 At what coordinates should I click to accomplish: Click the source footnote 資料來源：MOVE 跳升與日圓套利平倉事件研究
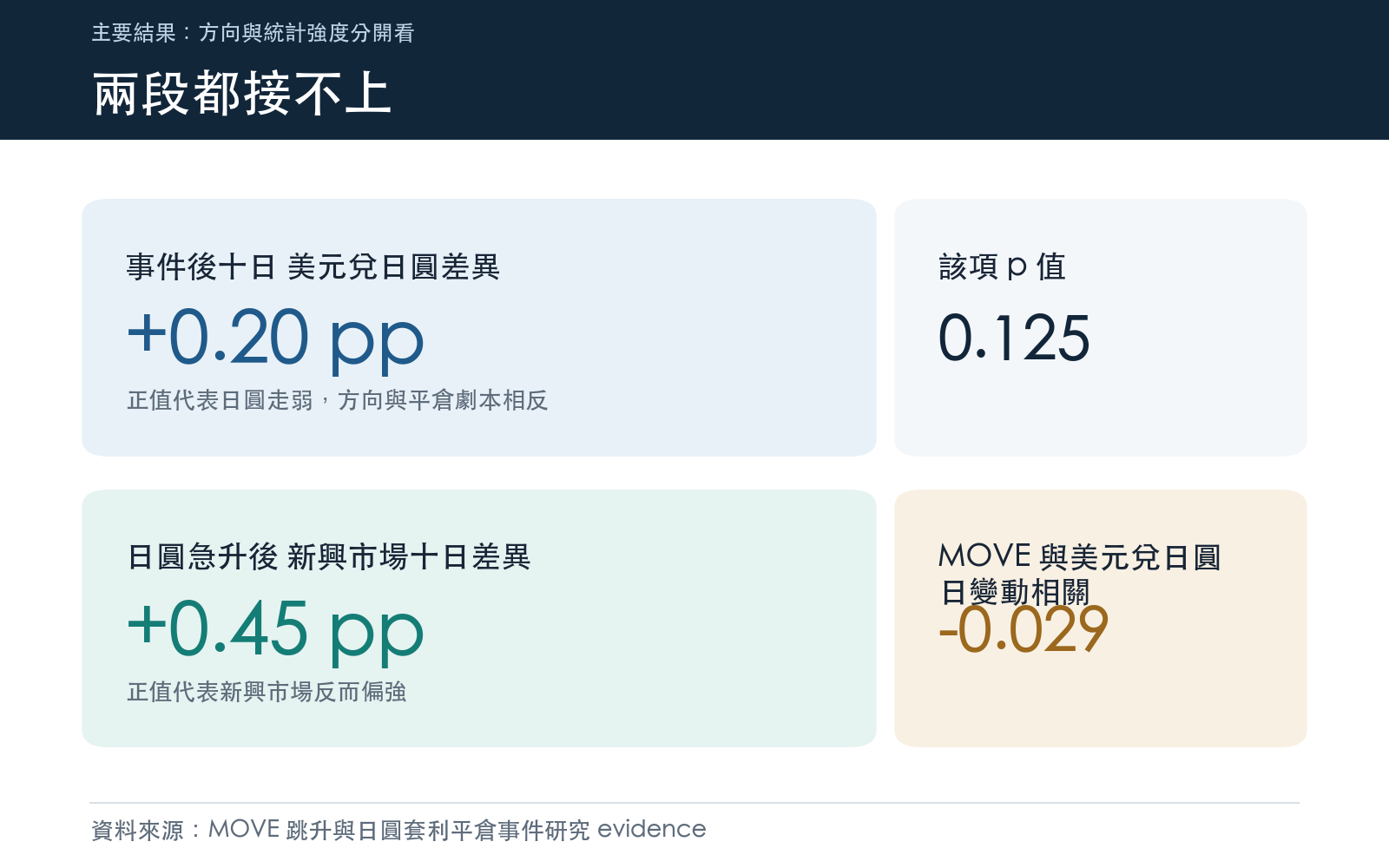coord(340,830)
